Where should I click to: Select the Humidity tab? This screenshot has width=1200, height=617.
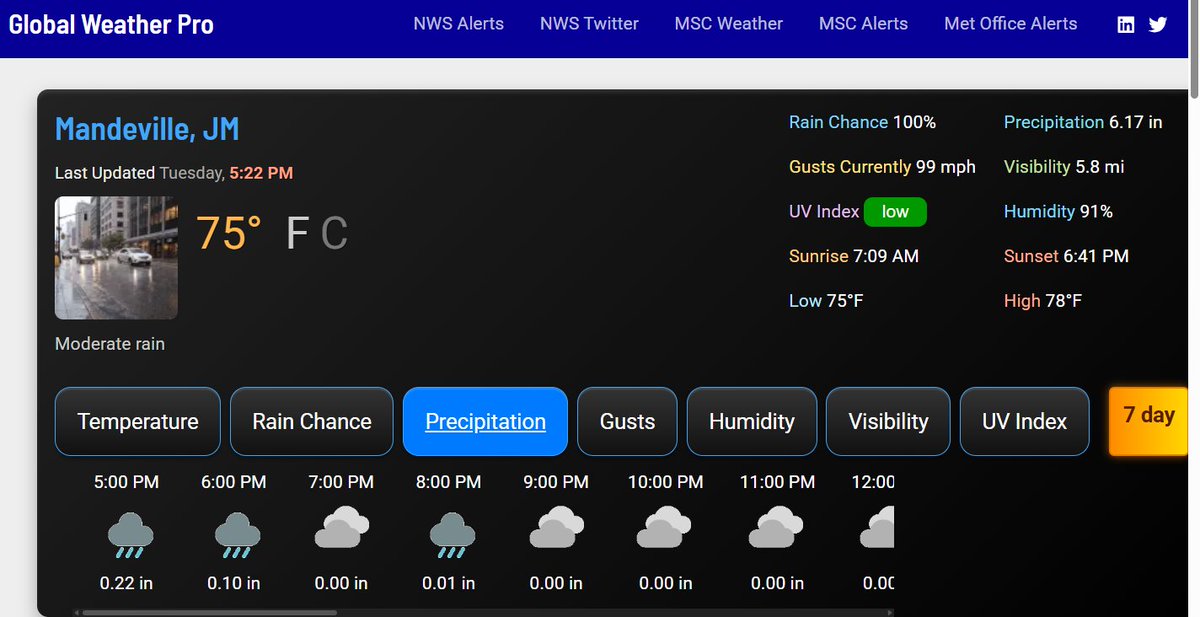[751, 422]
